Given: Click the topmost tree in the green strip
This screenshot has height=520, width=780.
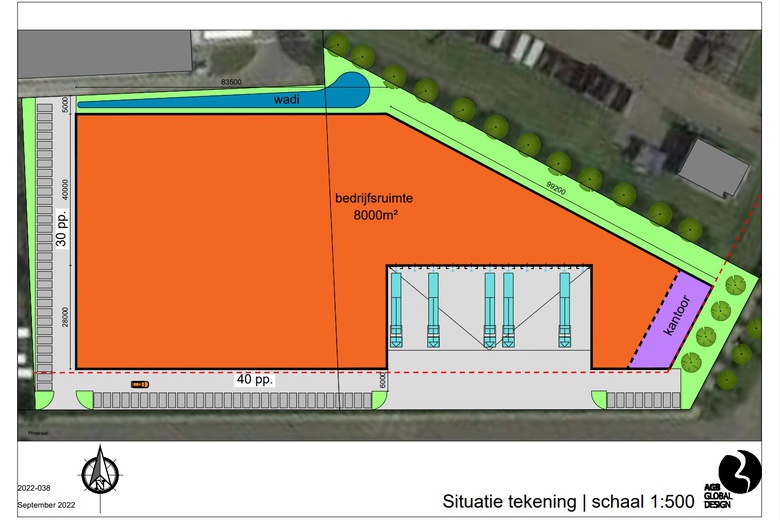Looking at the screenshot, I should point(338,44).
